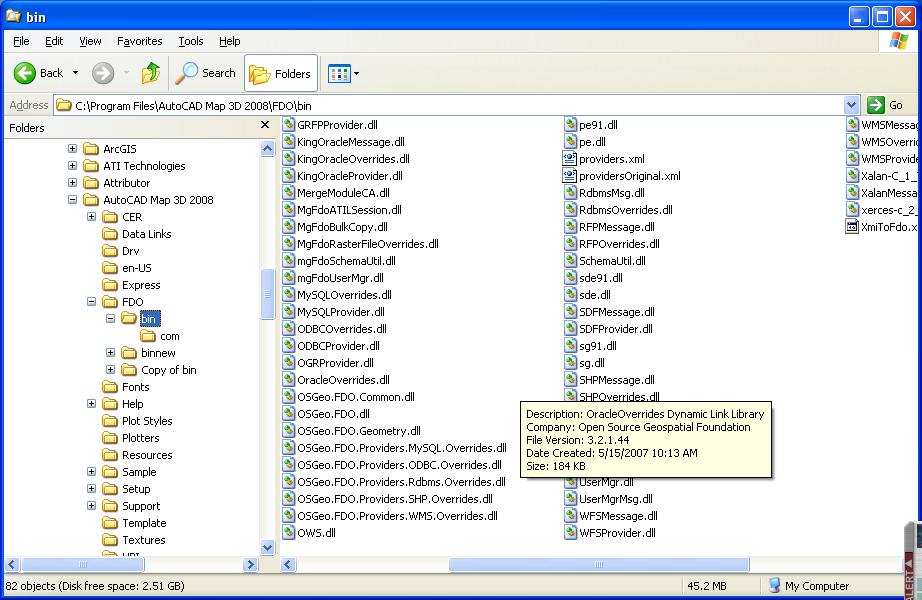Select the MySQLProvider.dll file icon
The image size is (922, 600).
click(x=288, y=312)
